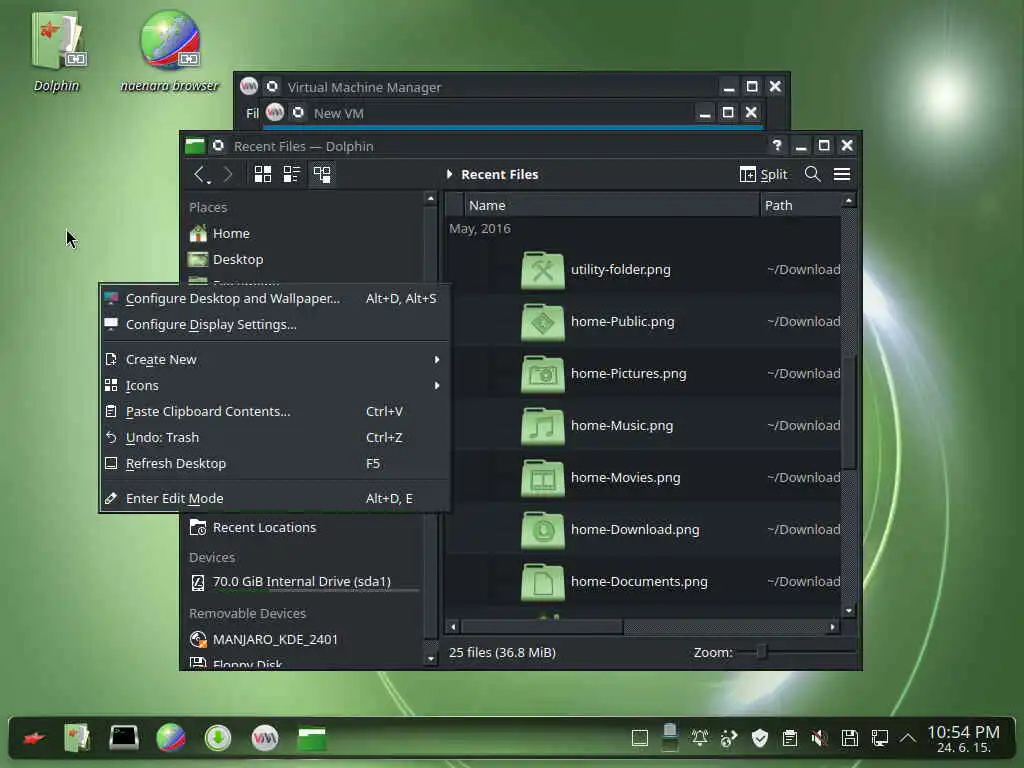Screen dimensions: 1024x768
Task: Expand the Recent Files breadcrumb arrow
Action: click(x=449, y=174)
